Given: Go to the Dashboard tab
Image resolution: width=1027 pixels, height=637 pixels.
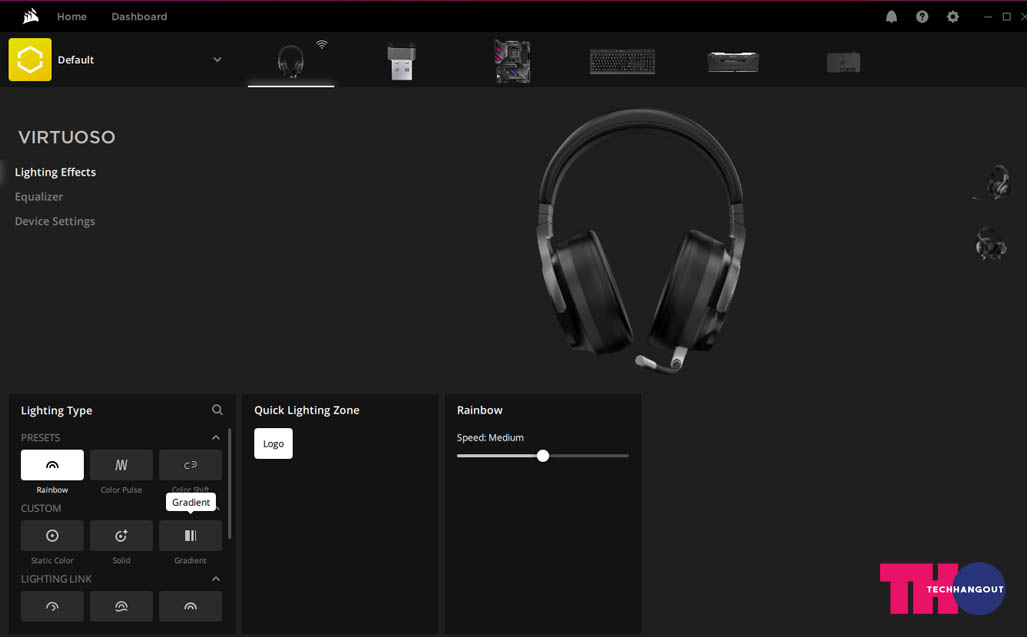Looking at the screenshot, I should tap(139, 16).
